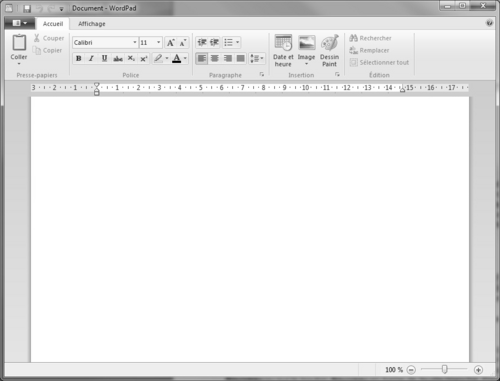
Task: Save document from quick access toolbar
Action: click(27, 8)
